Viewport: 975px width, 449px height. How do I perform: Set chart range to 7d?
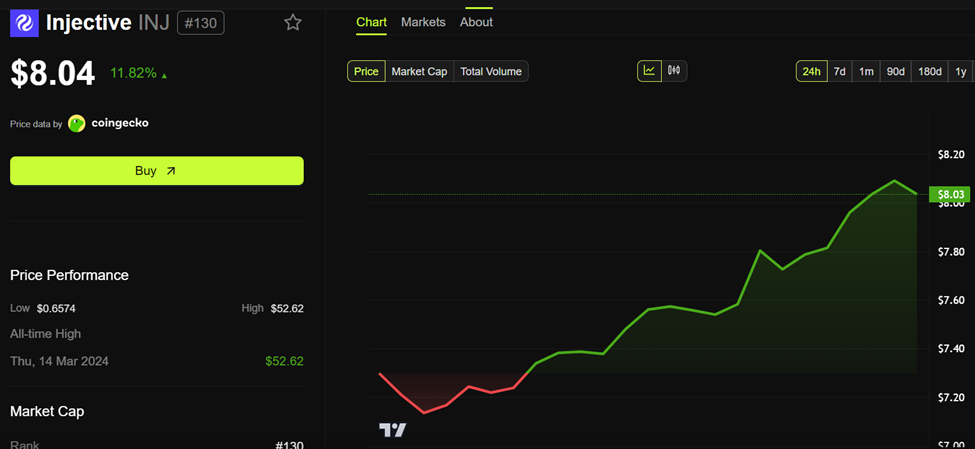[x=839, y=72]
